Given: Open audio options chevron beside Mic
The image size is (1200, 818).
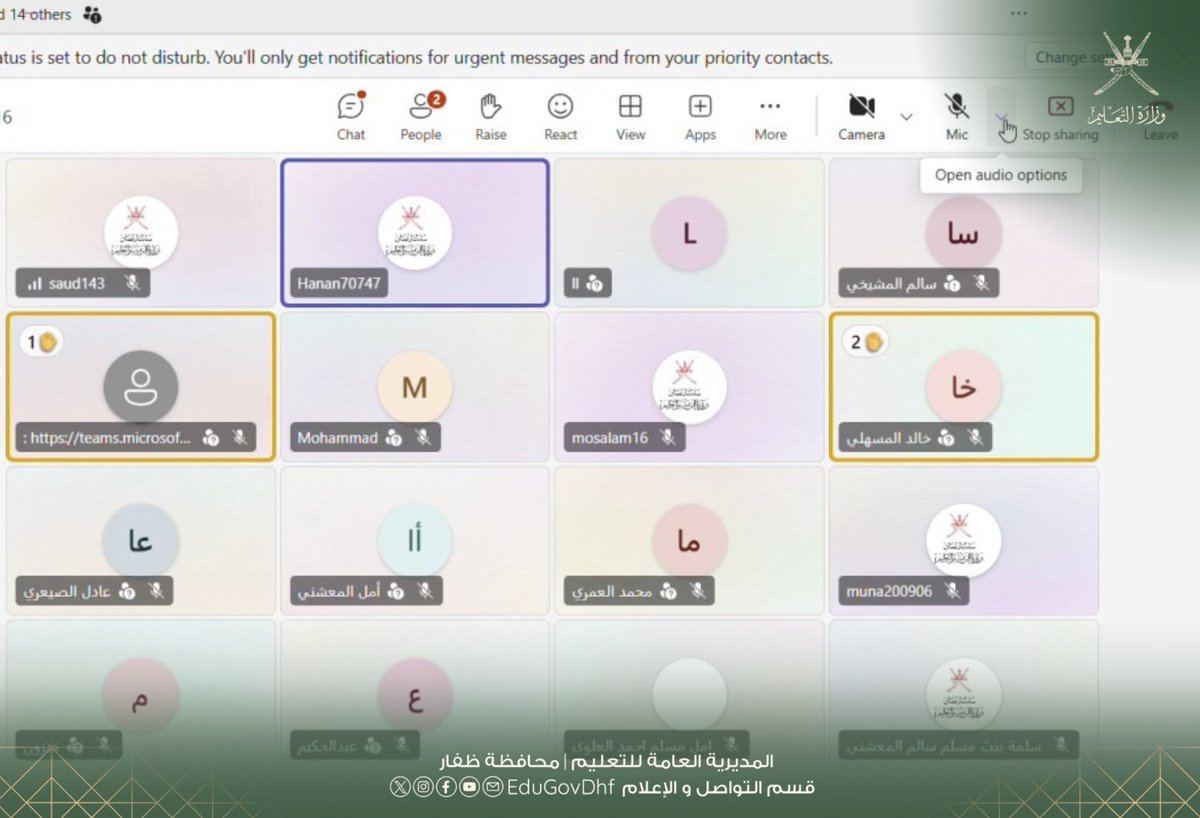Looking at the screenshot, I should click(1001, 117).
